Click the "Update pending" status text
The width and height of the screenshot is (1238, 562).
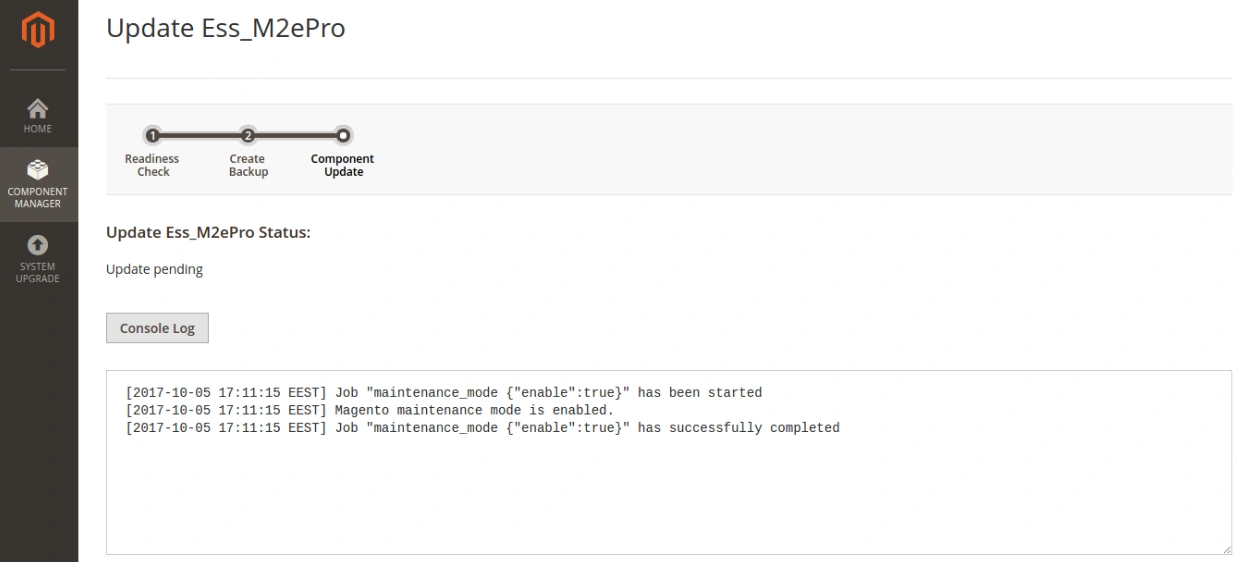pos(154,269)
